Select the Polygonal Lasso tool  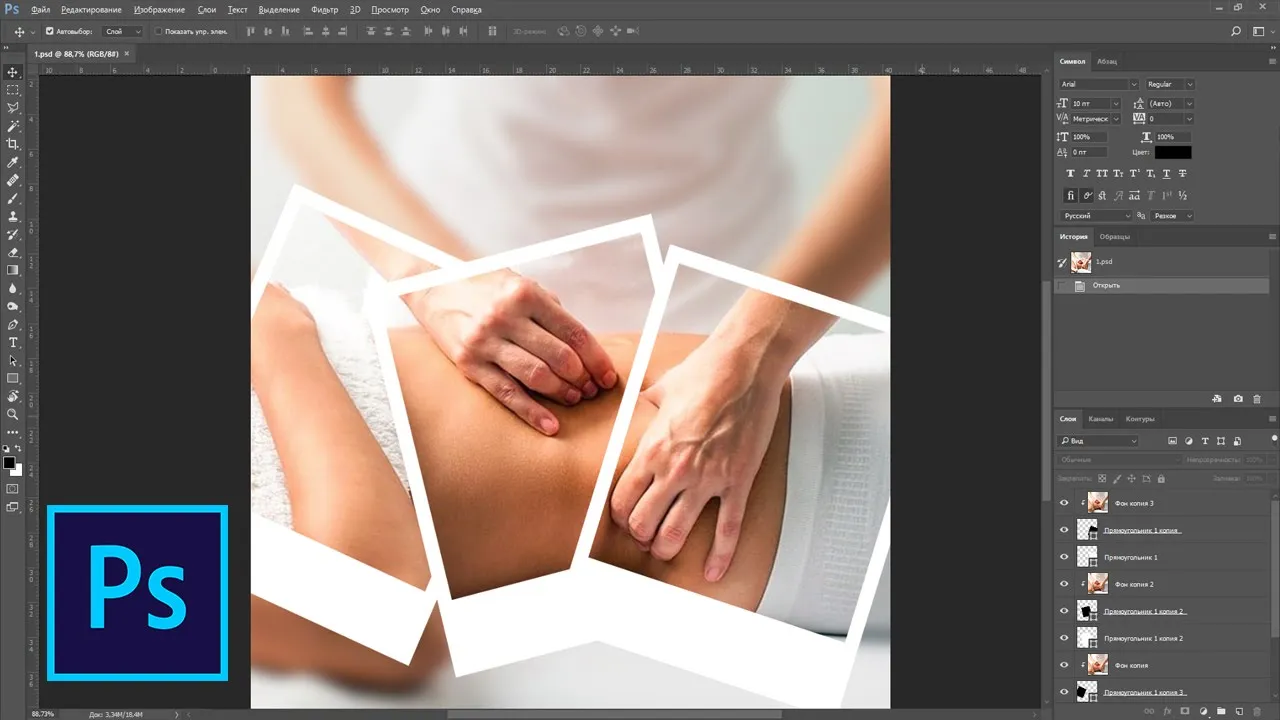(x=13, y=108)
